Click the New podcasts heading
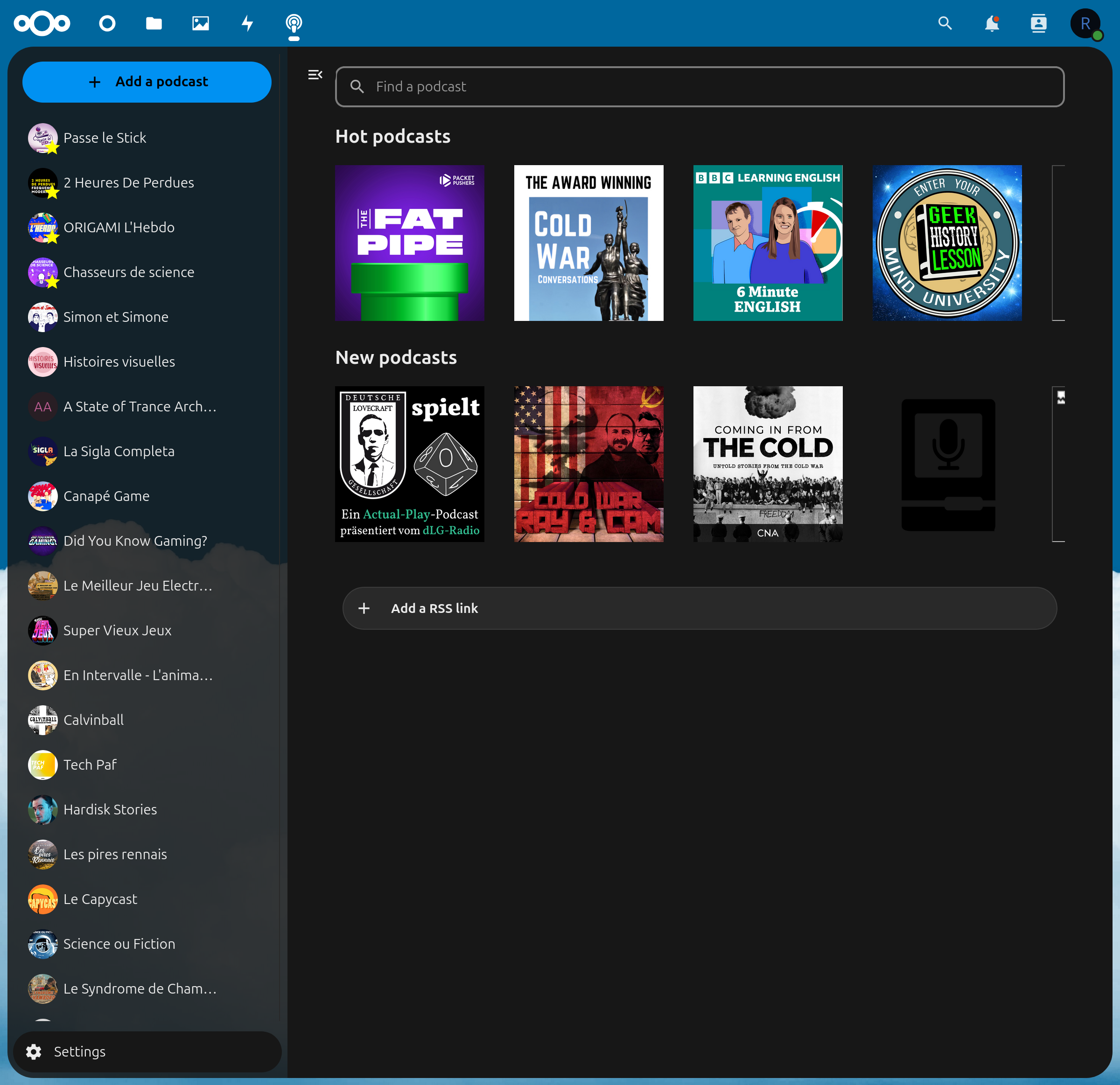This screenshot has width=1120, height=1085. point(396,357)
